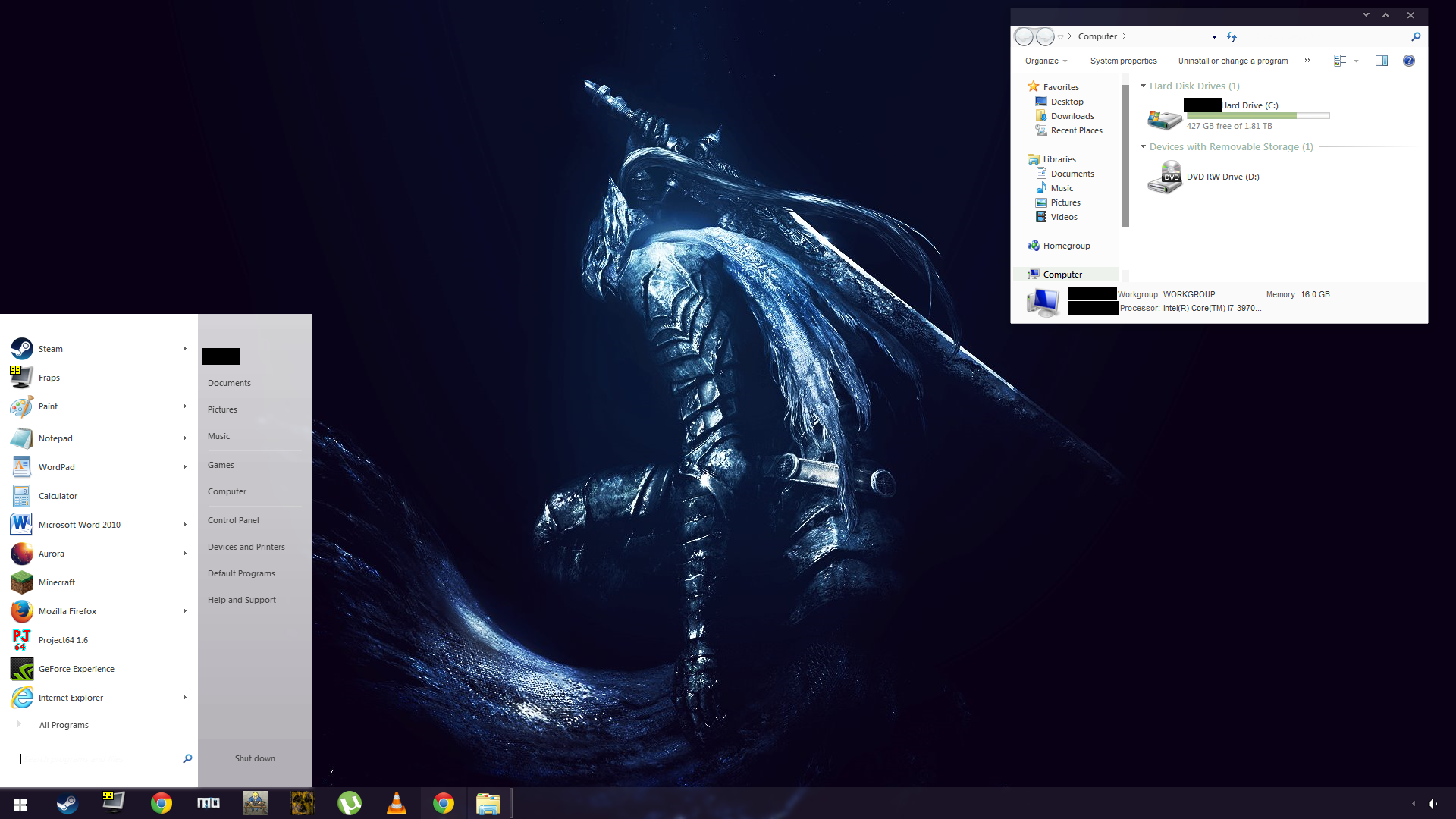The image size is (1456, 819).
Task: Open Paint from the Start menu
Action: pyautogui.click(x=99, y=406)
